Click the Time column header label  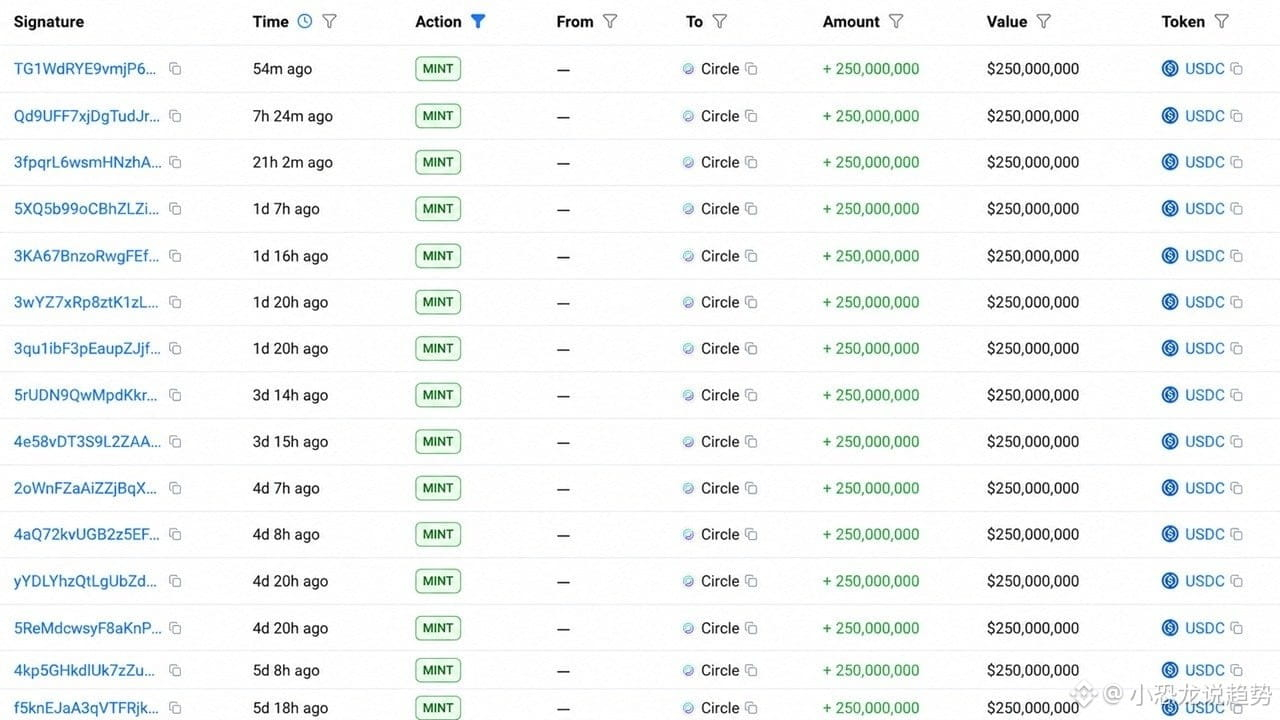[270, 21]
